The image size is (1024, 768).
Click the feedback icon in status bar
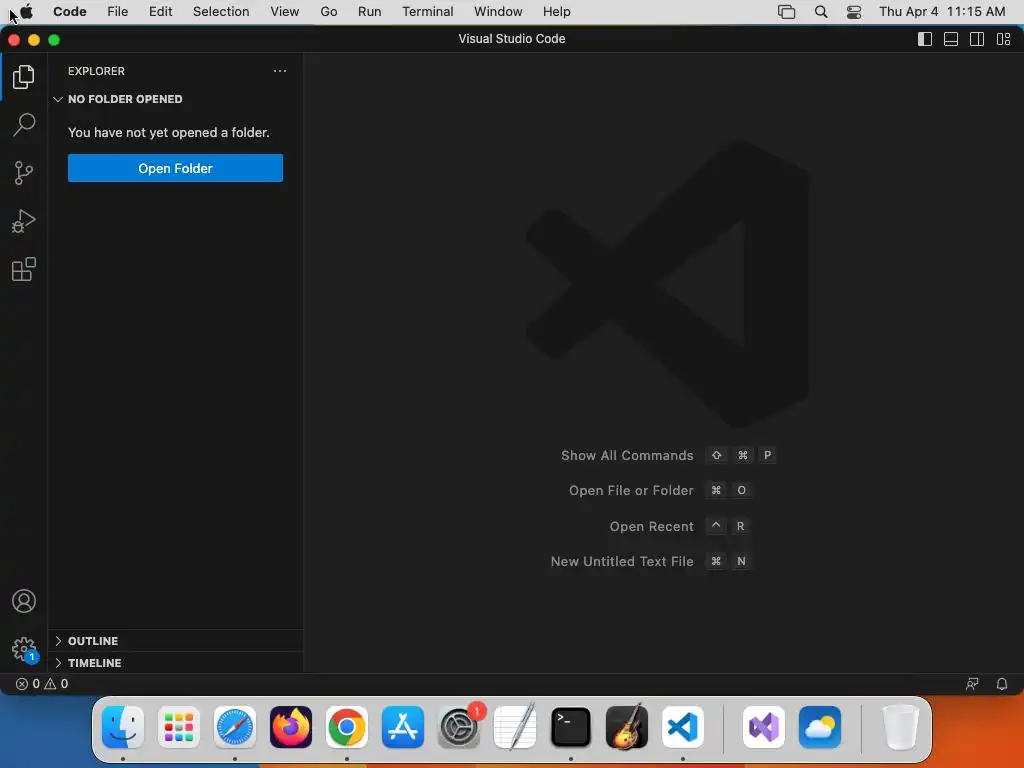[972, 684]
